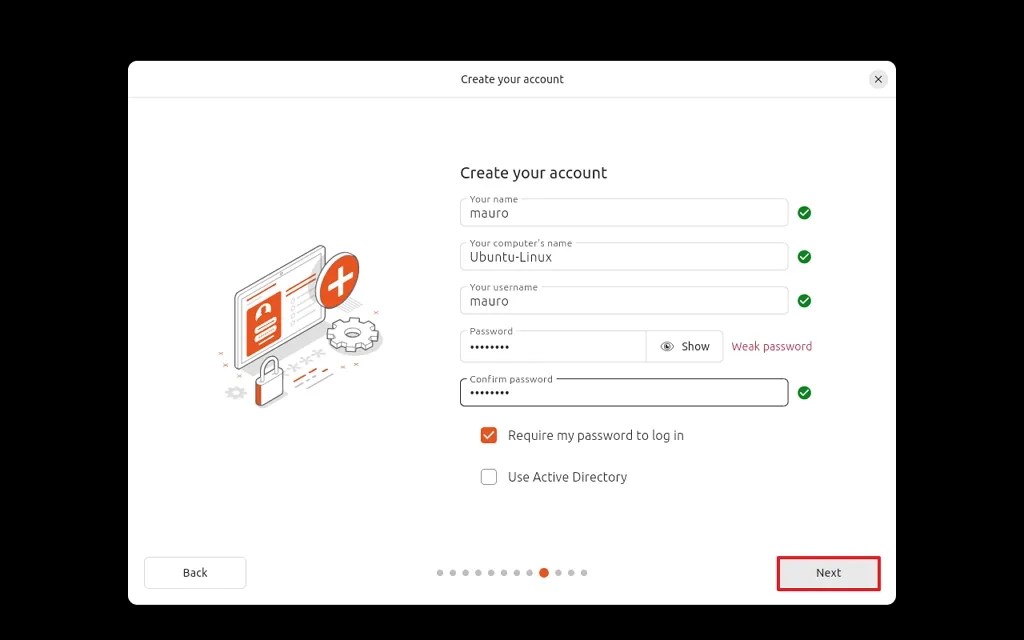Select the Confirm password field
Screen dimensions: 1024x640
(623, 392)
